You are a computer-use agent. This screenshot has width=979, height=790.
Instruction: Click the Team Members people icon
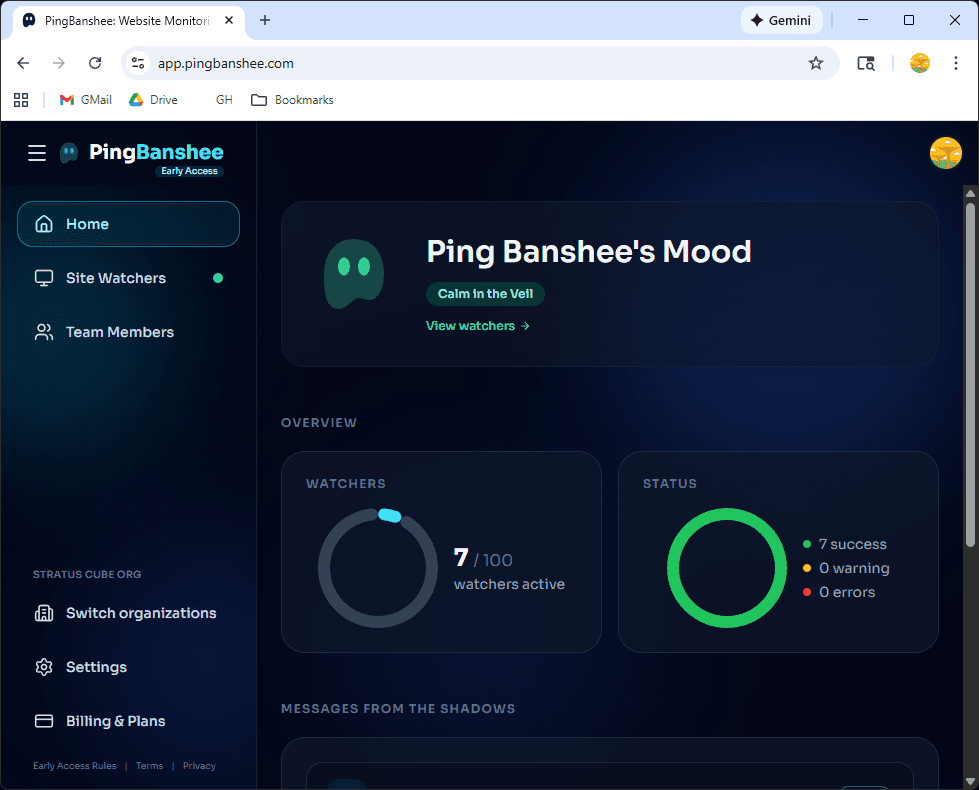point(44,332)
